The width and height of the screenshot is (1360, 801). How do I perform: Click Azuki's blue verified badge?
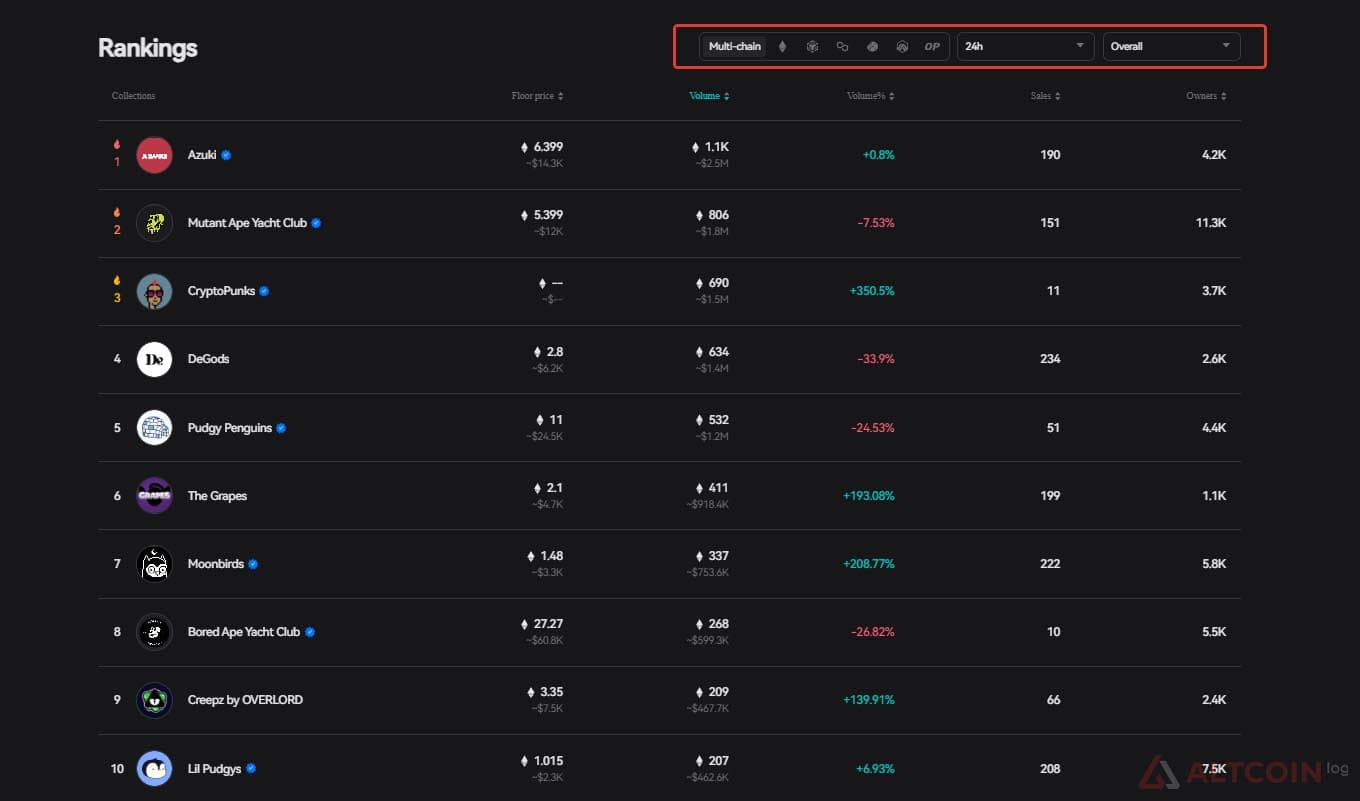point(226,155)
